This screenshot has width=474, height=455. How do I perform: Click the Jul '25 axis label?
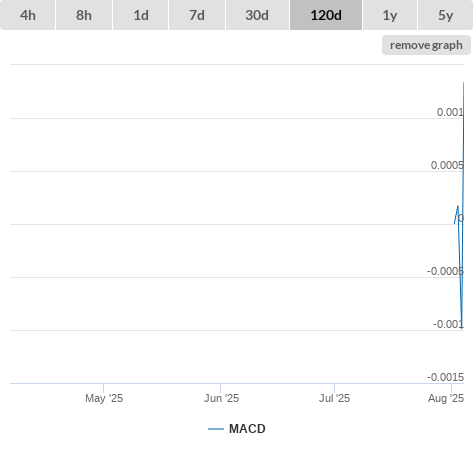point(334,398)
